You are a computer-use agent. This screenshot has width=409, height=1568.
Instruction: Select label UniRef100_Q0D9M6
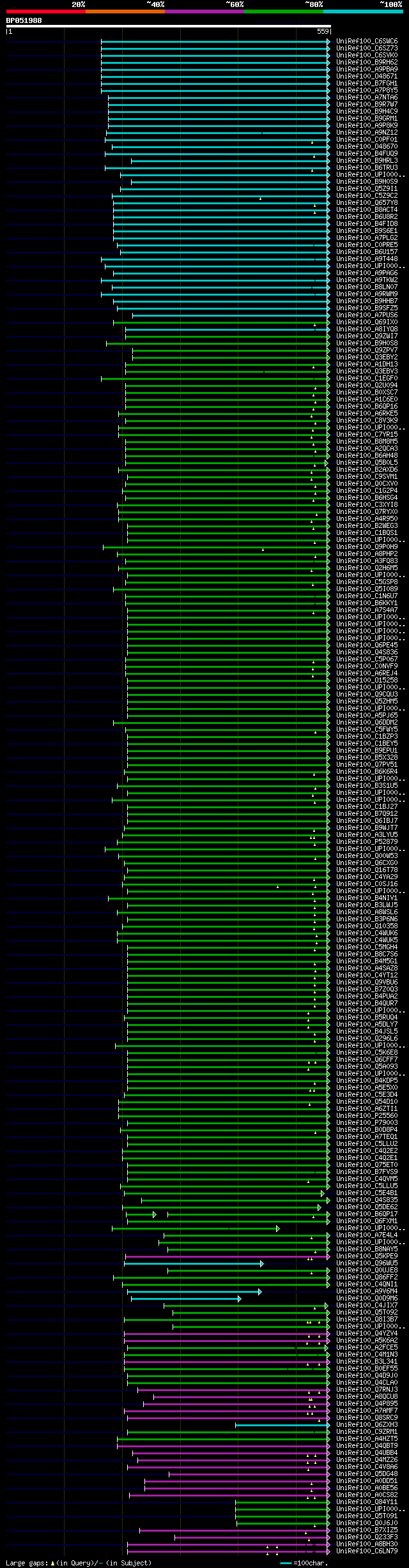tap(367, 1299)
